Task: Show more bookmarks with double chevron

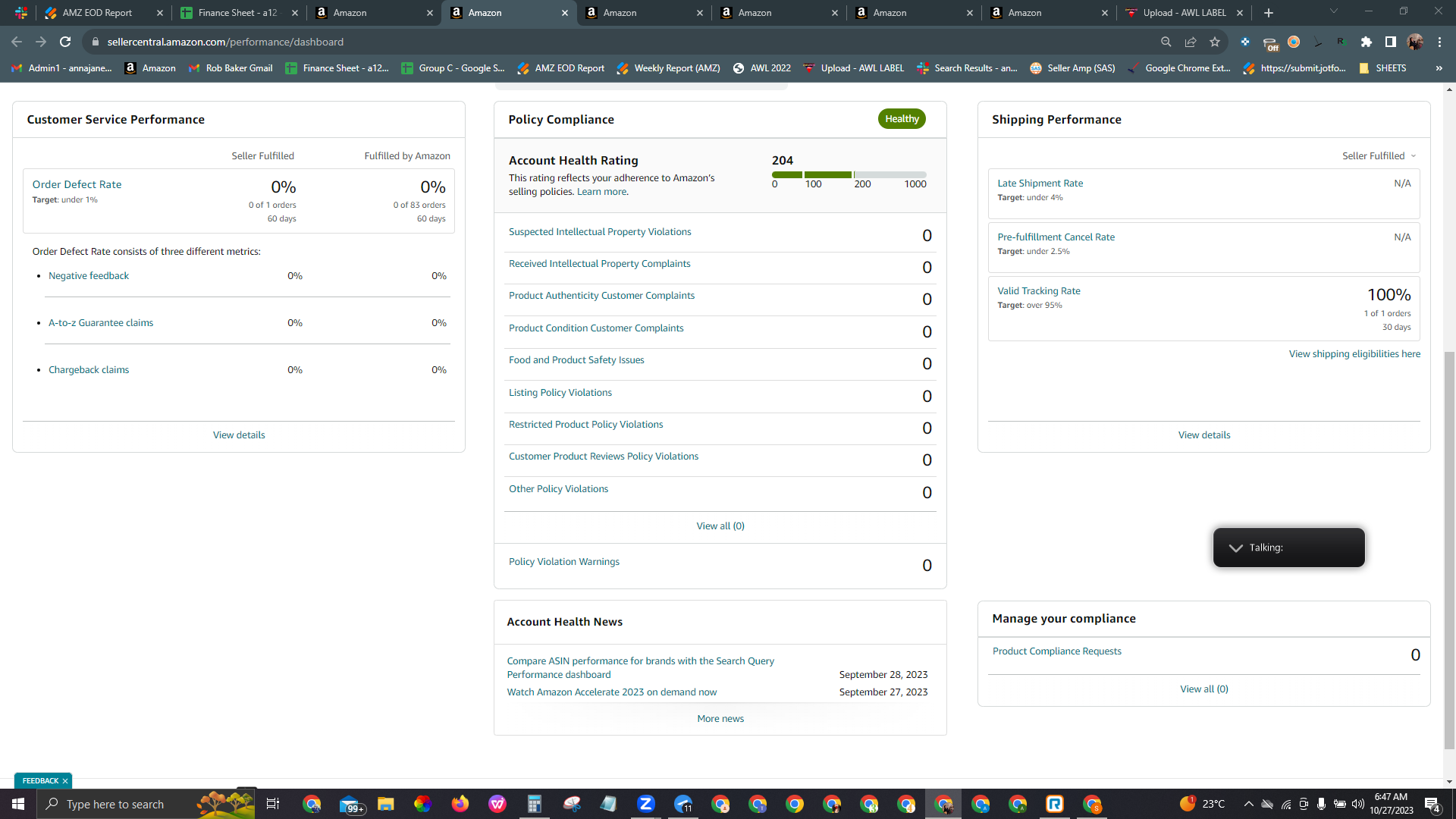Action: (x=1439, y=68)
